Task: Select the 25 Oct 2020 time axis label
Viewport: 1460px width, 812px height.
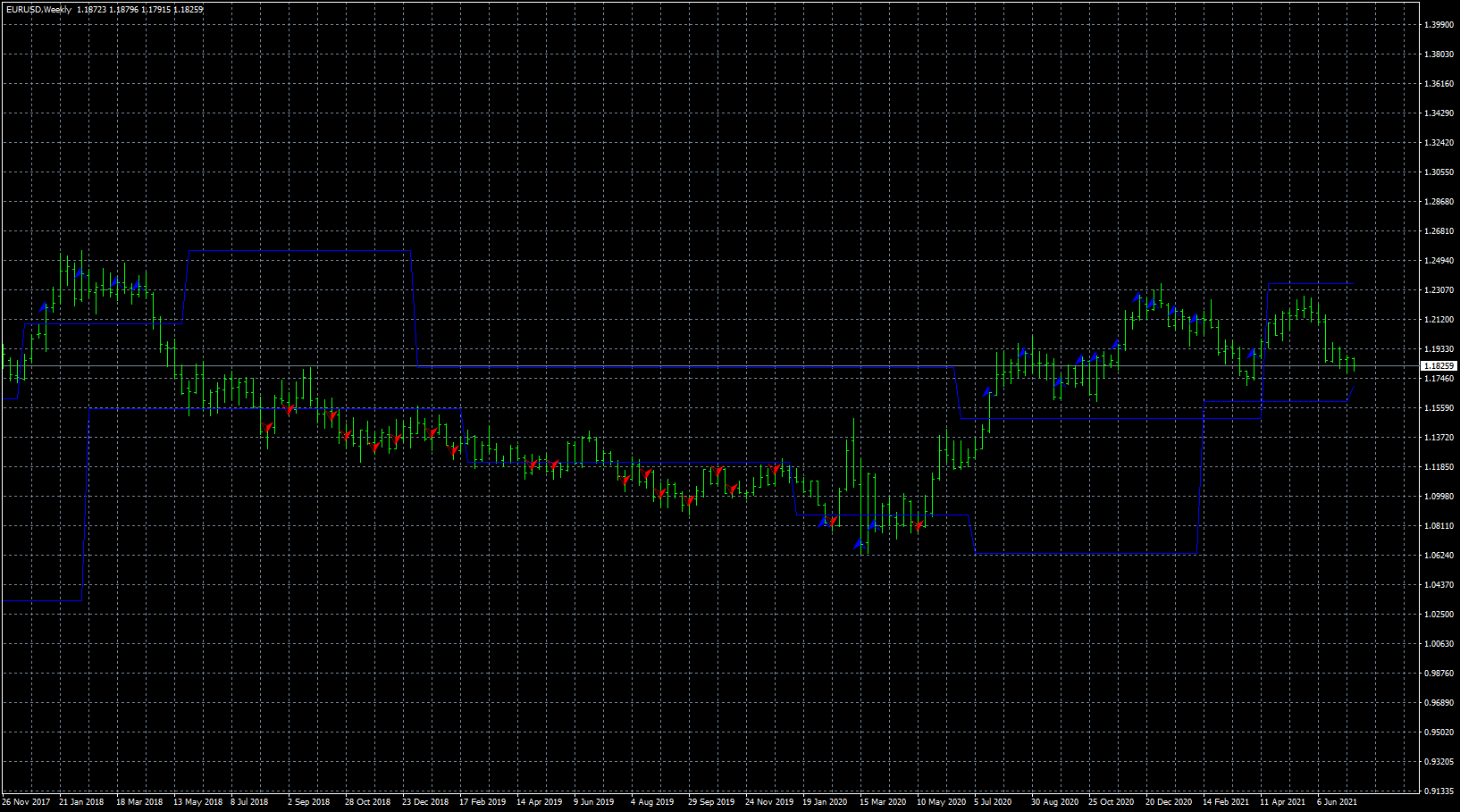Action: (x=1111, y=802)
